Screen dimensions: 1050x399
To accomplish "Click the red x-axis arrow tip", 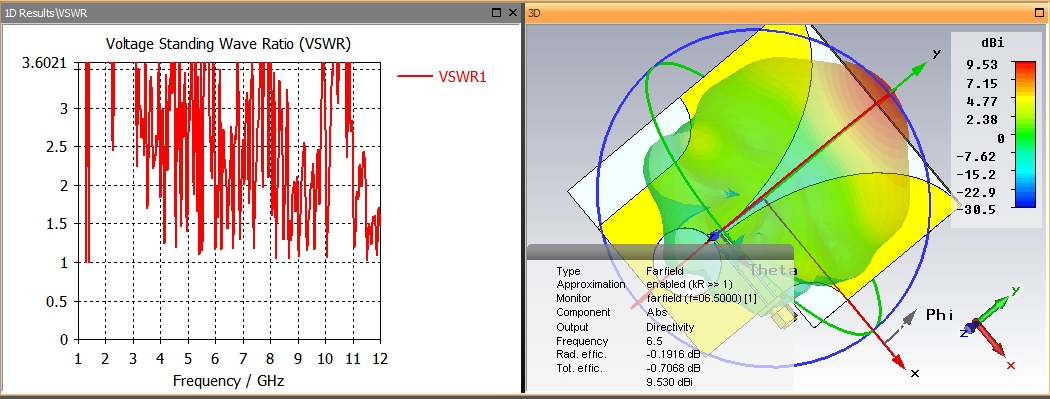I will [901, 364].
